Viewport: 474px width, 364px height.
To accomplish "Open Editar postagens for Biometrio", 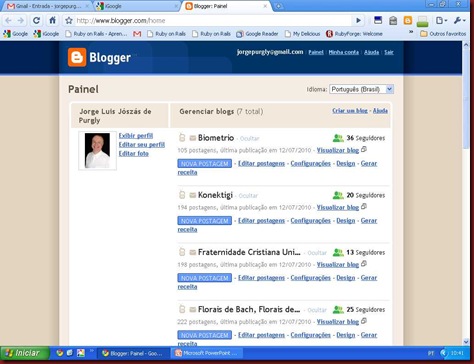I will 261,164.
